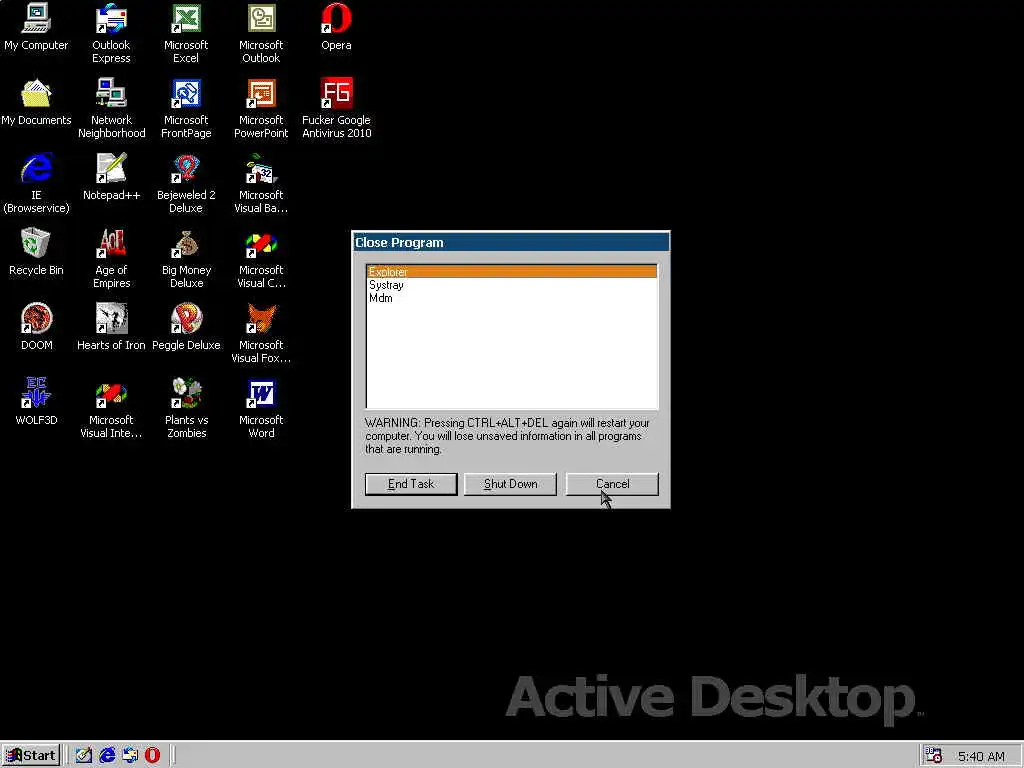1024x768 pixels.
Task: Launch Internet Explorer from quick launch
Action: (107, 756)
